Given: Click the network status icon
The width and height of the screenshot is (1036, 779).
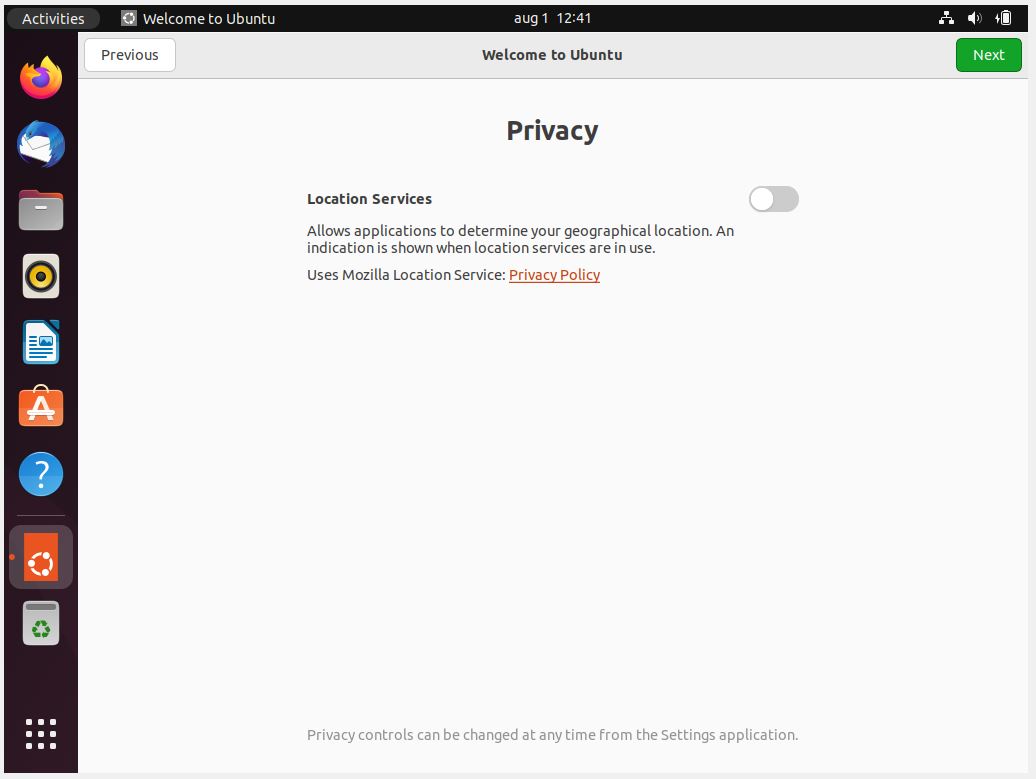Looking at the screenshot, I should (x=947, y=18).
